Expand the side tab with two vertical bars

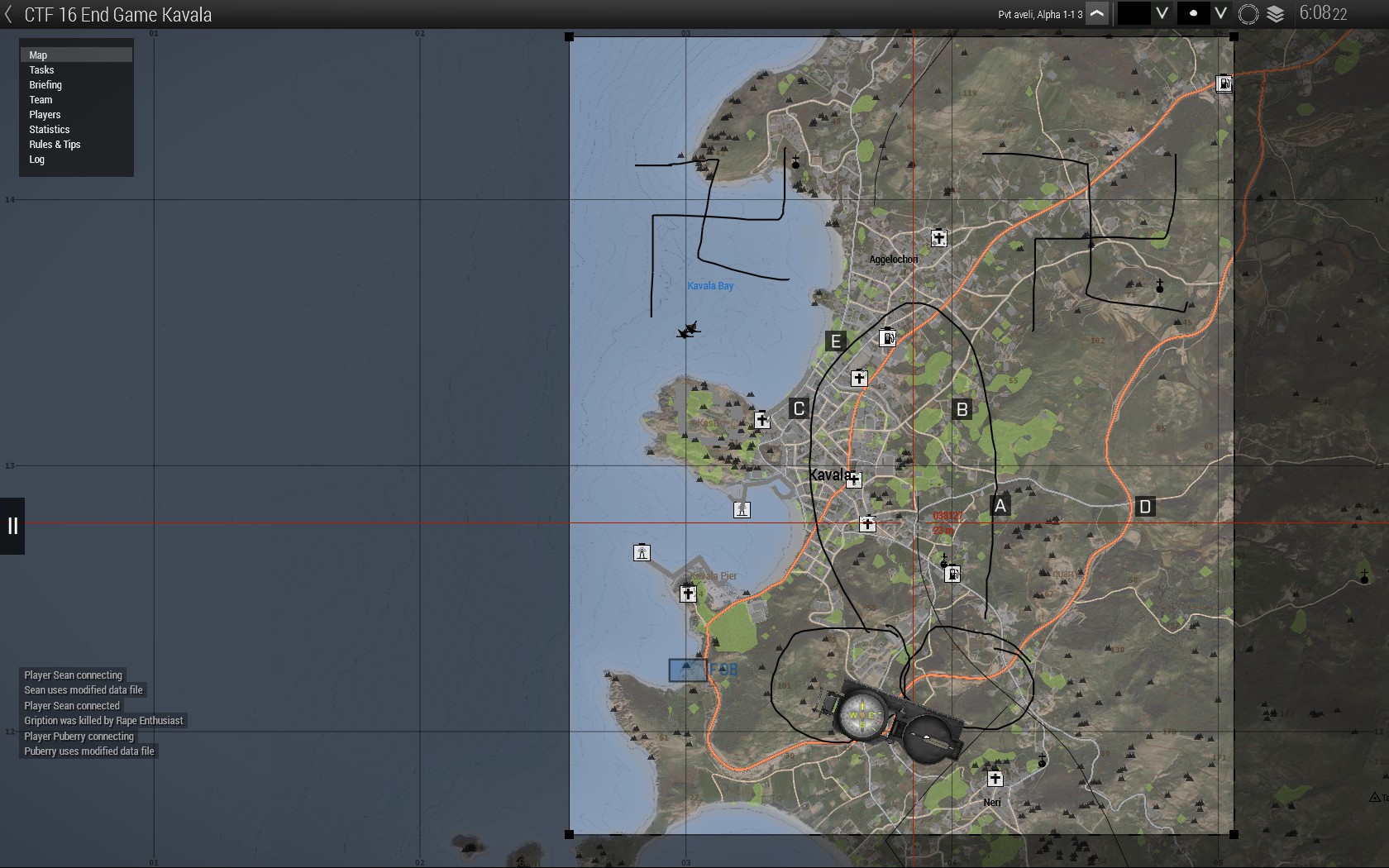point(12,526)
